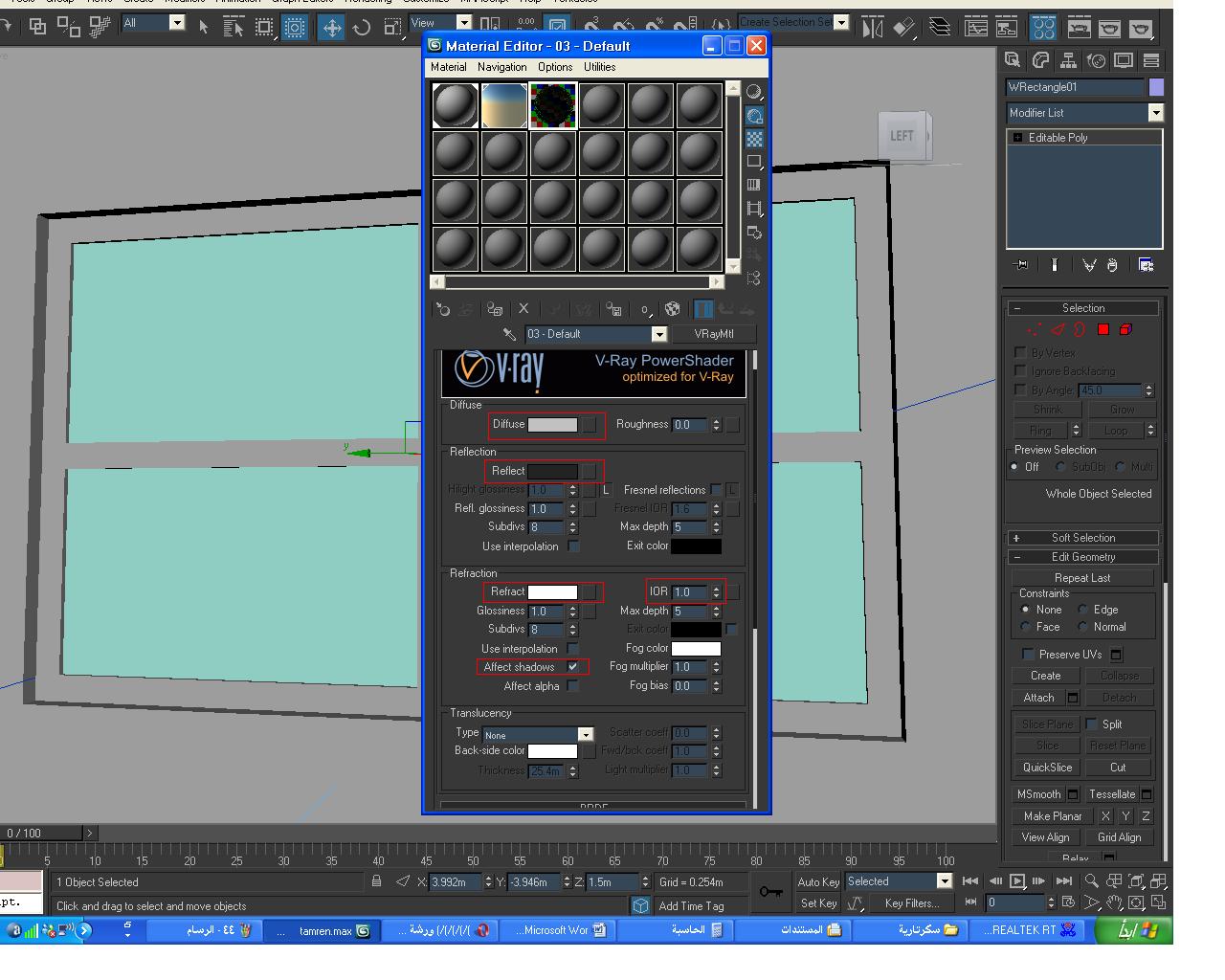Enable the By Vertex checkbox

1020,352
